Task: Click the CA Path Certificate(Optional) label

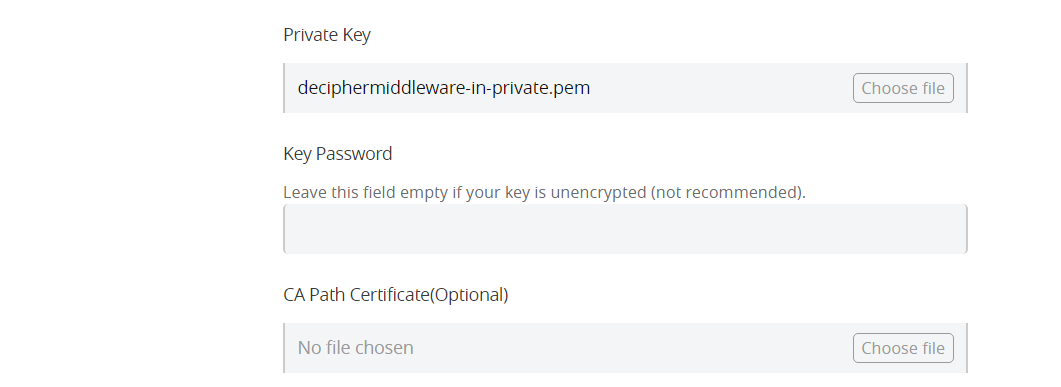Action: [x=396, y=295]
